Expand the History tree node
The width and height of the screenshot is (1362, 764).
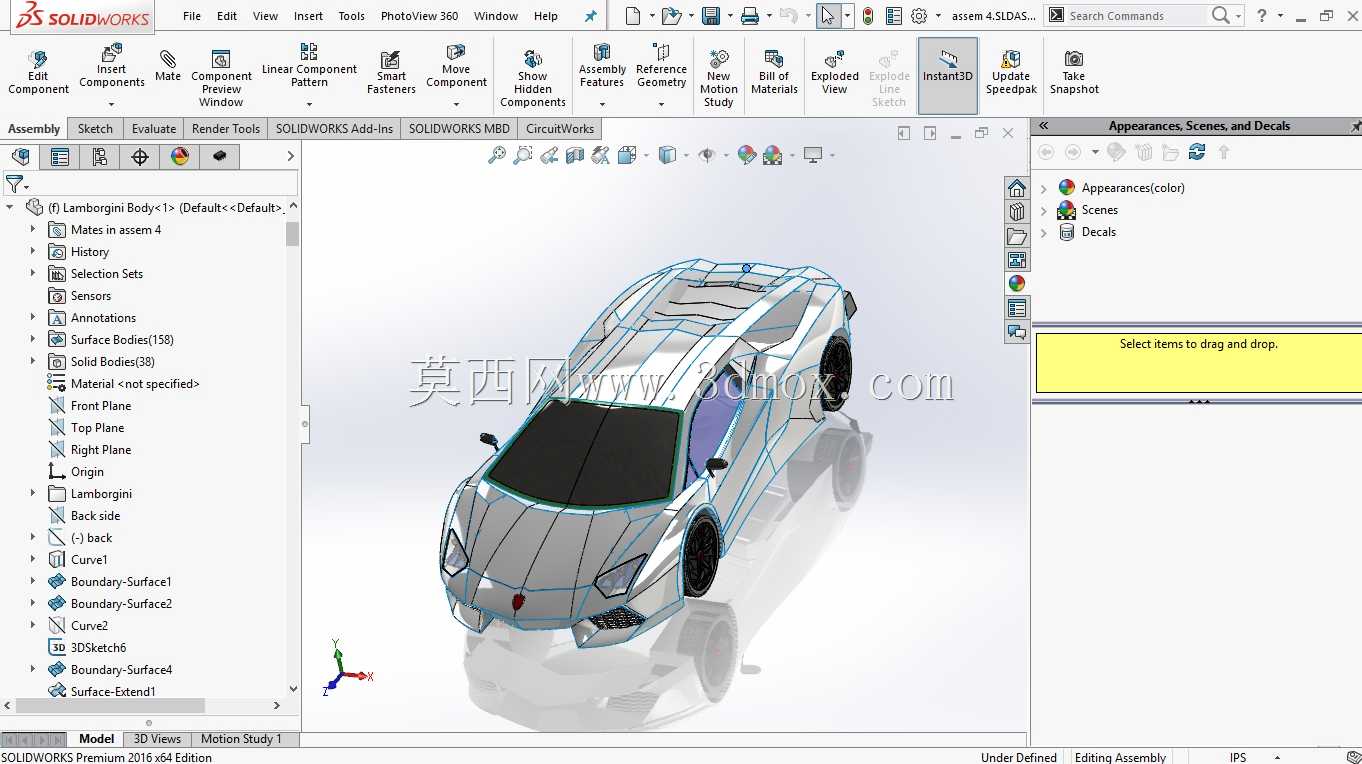click(x=33, y=251)
